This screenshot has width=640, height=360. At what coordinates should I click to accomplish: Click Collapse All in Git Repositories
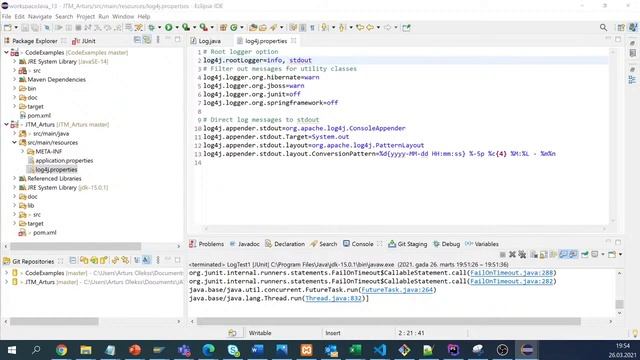coord(73,260)
